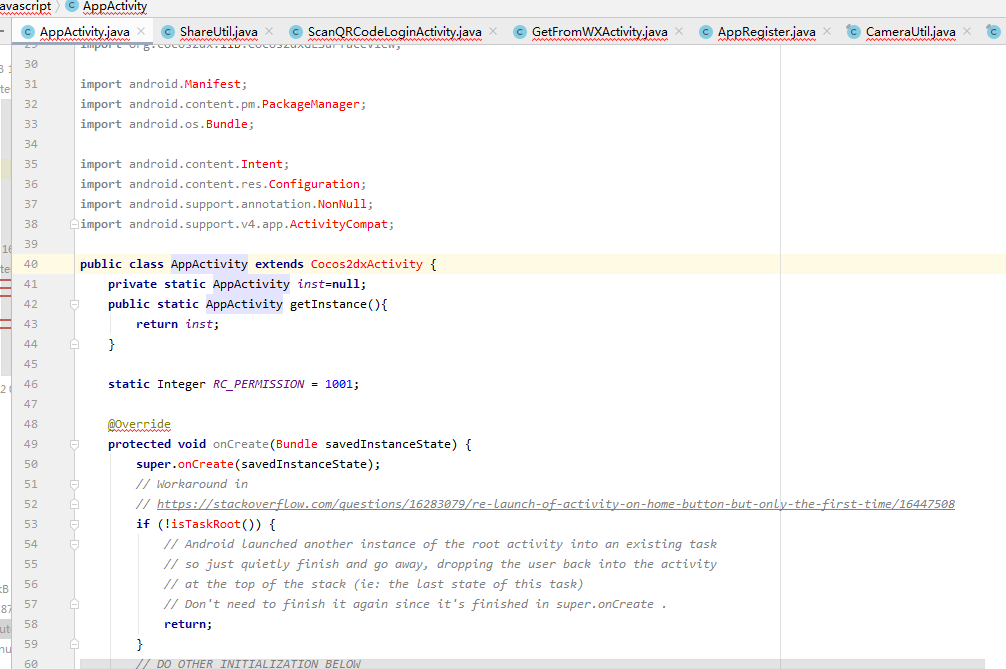This screenshot has height=669, width=1006.
Task: Click Configuration in the import statement
Action: tap(314, 184)
